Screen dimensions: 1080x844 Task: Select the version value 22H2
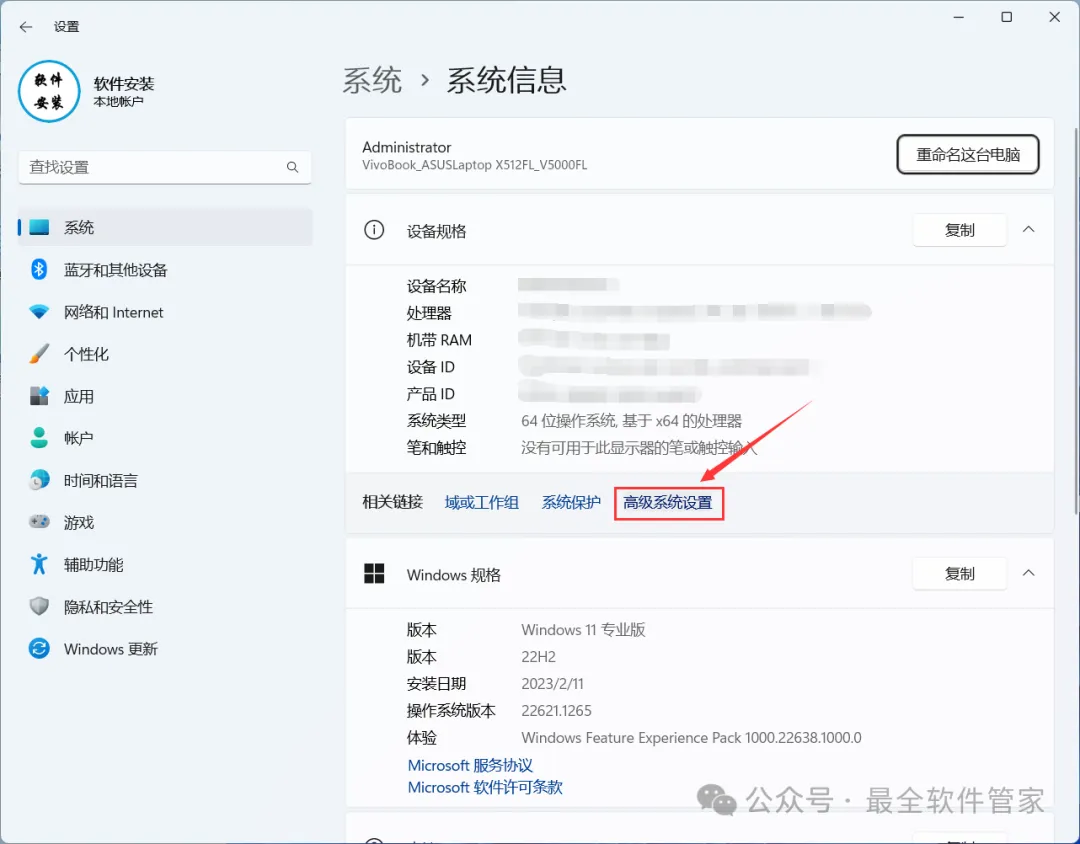click(539, 657)
